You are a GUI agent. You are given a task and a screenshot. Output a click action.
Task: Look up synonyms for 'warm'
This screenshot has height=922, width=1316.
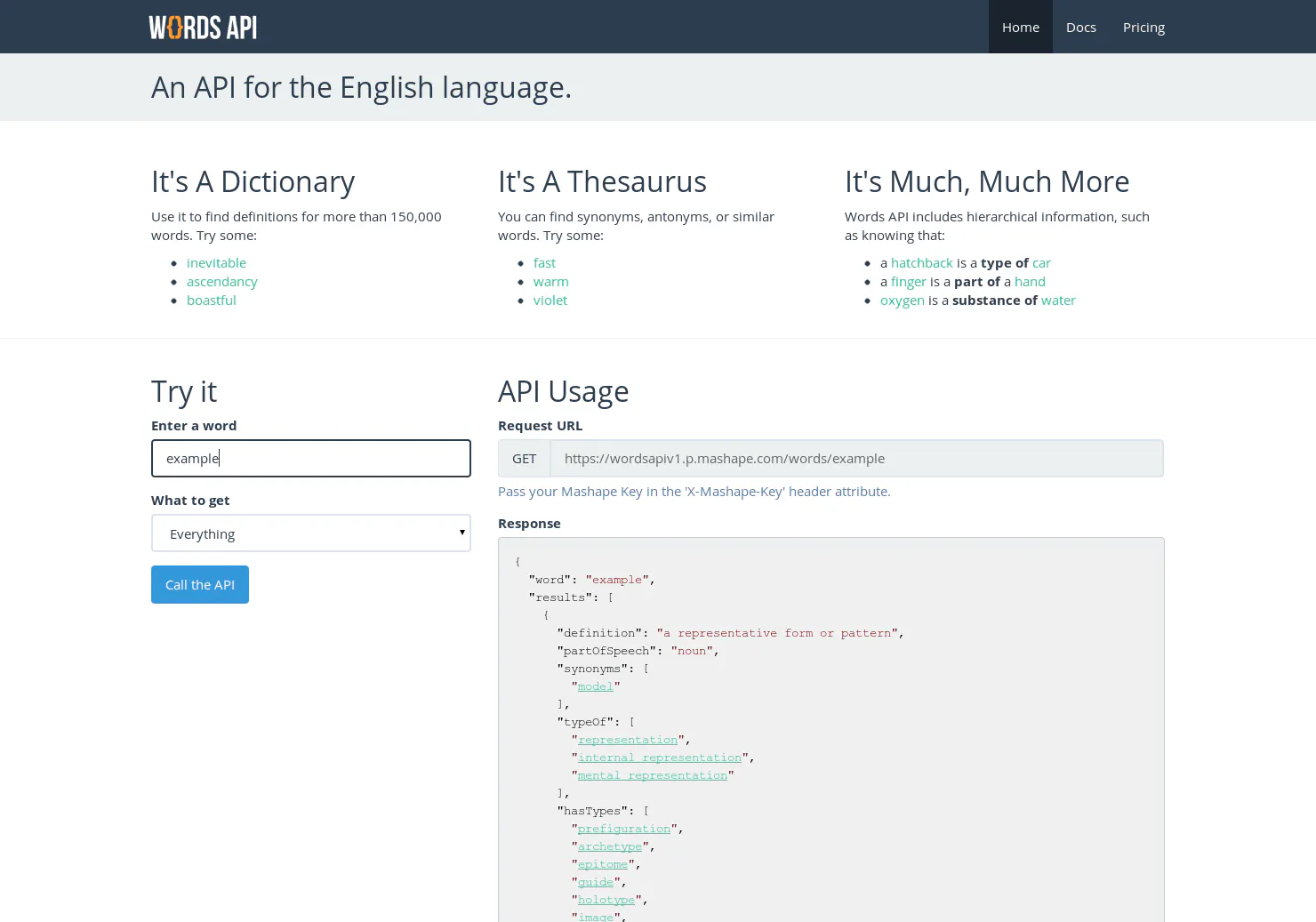pos(551,282)
